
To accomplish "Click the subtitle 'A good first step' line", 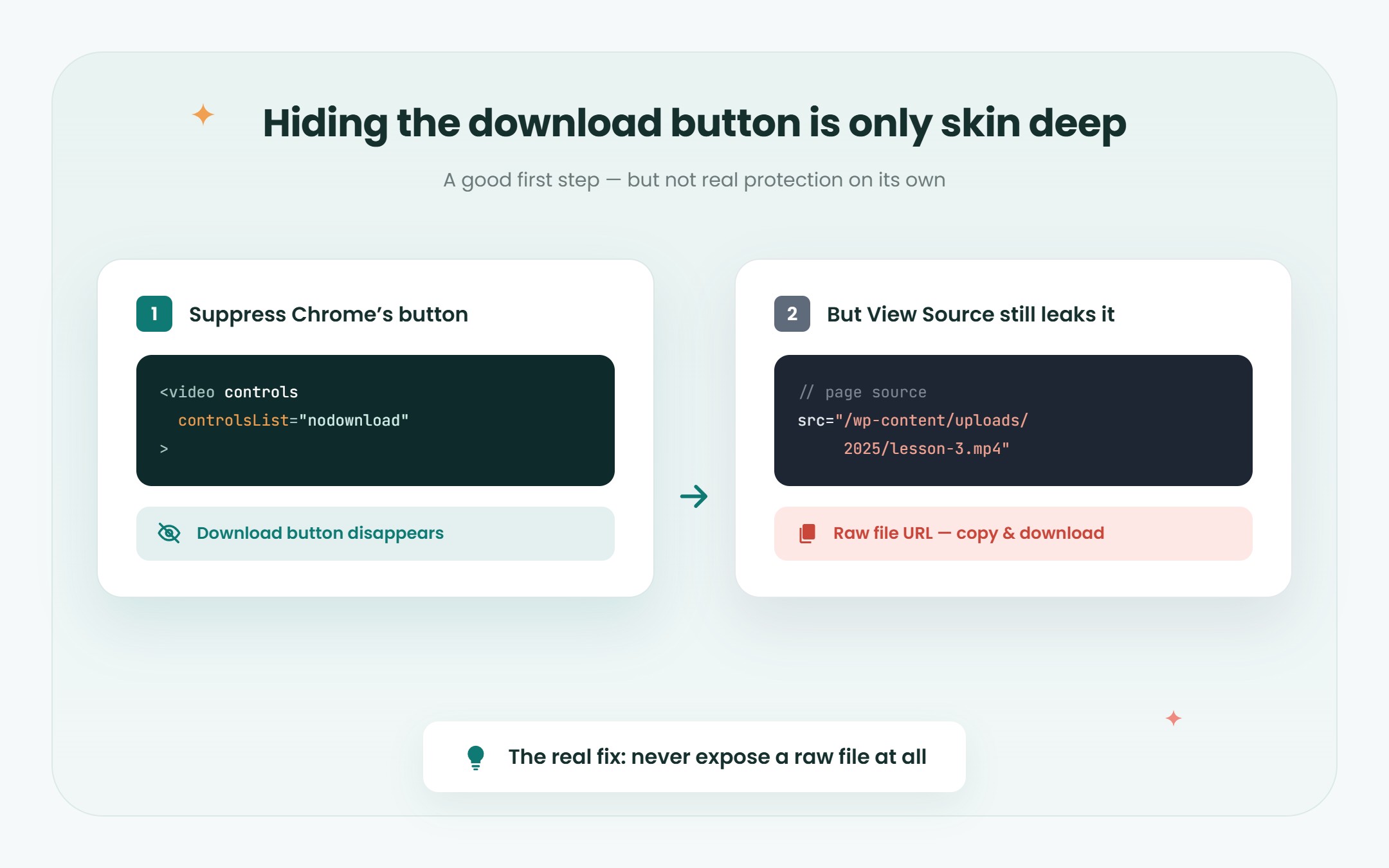I will point(694,180).
